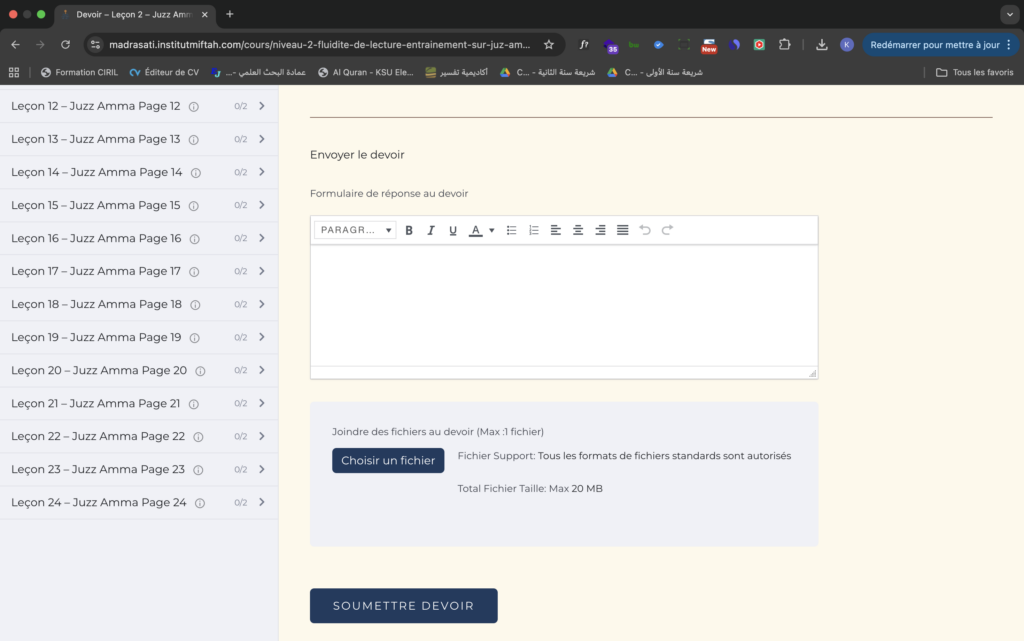
Task: Undo the last editor action
Action: click(x=645, y=230)
